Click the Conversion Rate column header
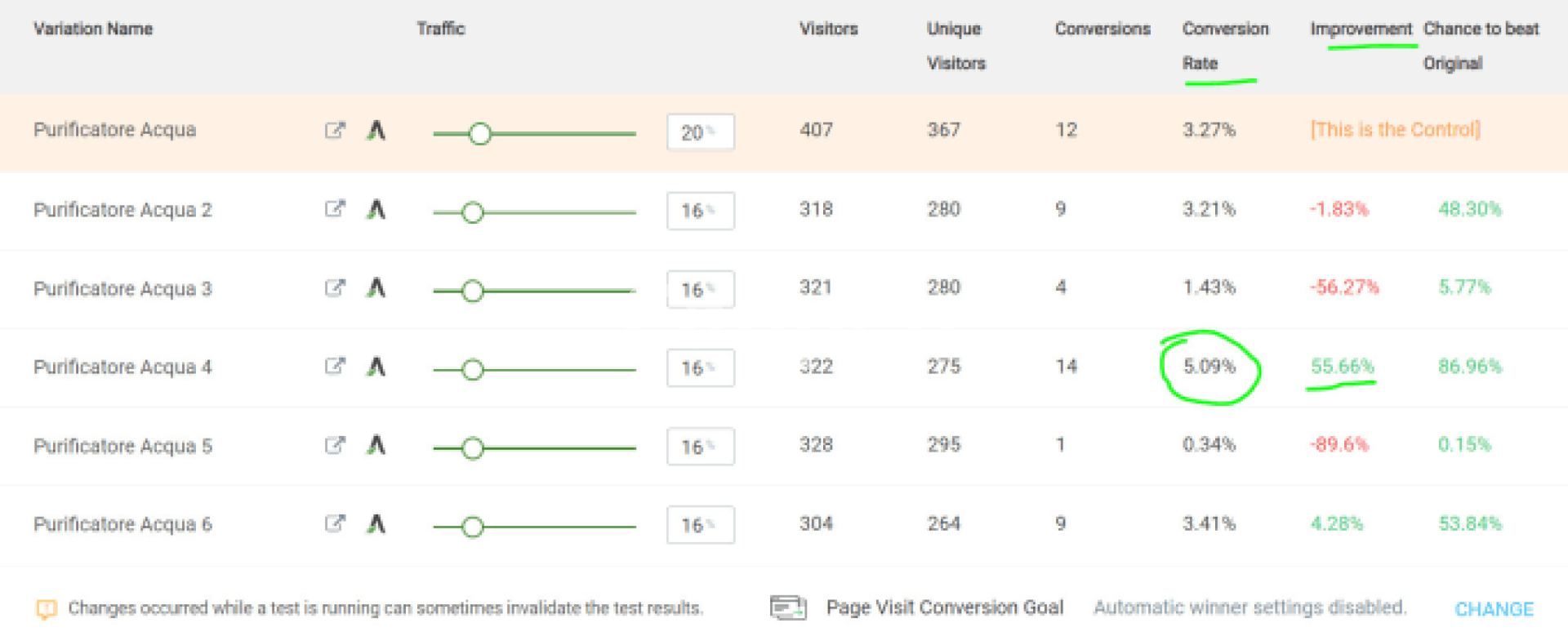Screen dimensions: 1568x632 pos(1224,46)
